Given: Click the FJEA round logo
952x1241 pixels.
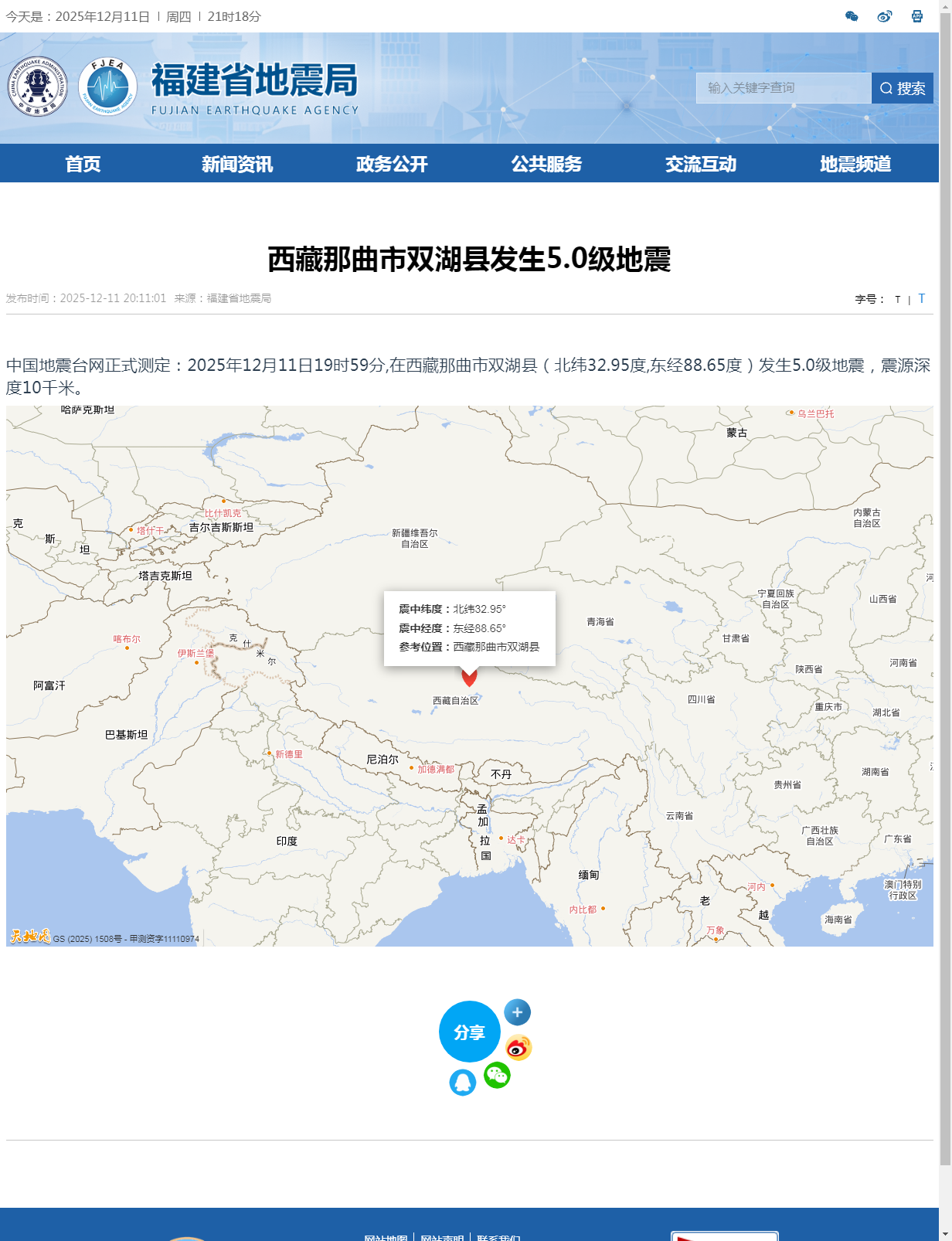Looking at the screenshot, I should (x=108, y=87).
